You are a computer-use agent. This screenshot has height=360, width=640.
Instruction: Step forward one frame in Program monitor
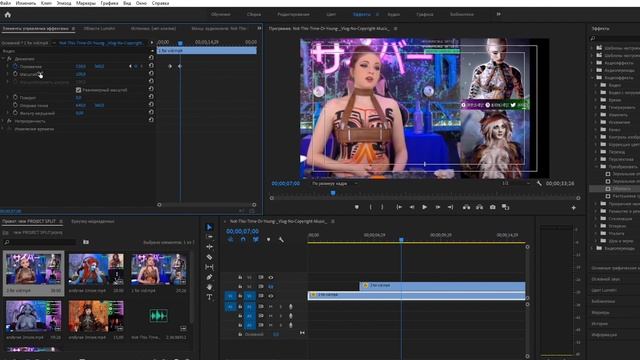pos(438,207)
